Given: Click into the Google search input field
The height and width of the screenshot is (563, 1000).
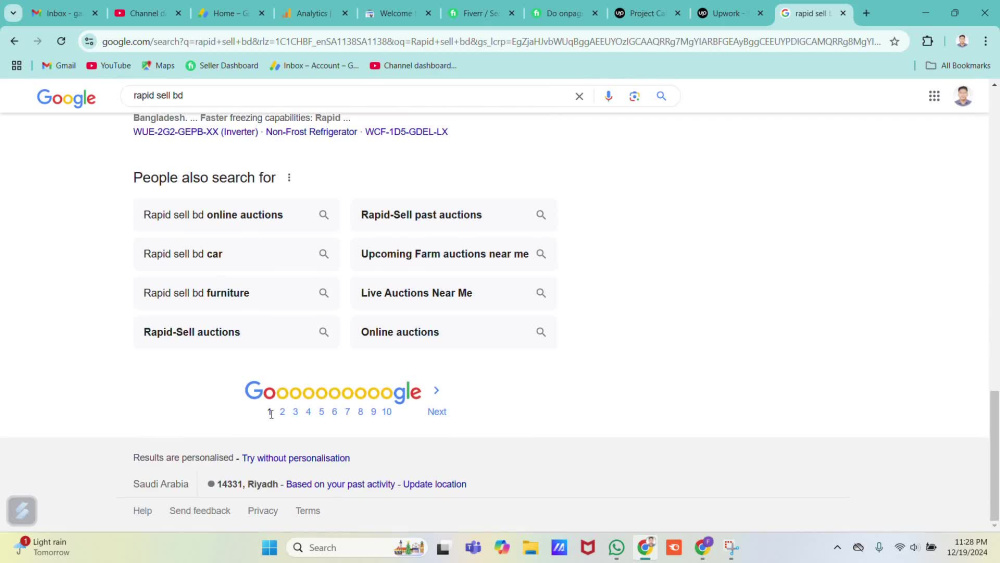Looking at the screenshot, I should coord(348,96).
